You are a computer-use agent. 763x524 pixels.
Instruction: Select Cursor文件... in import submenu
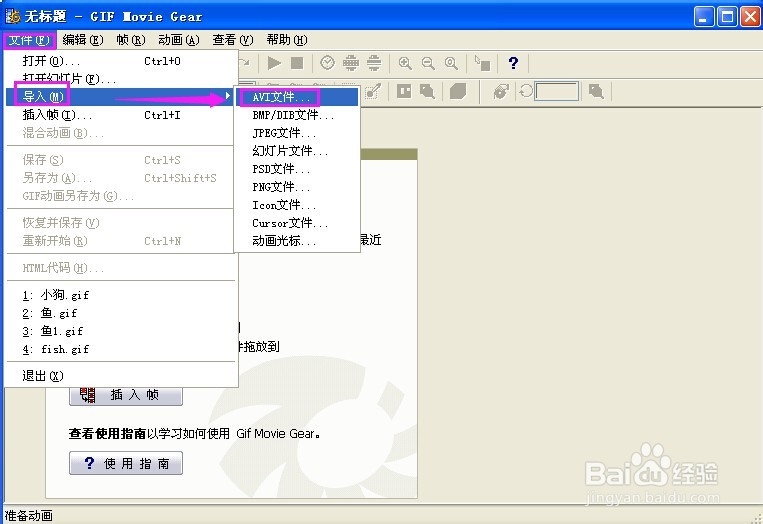[x=297, y=223]
